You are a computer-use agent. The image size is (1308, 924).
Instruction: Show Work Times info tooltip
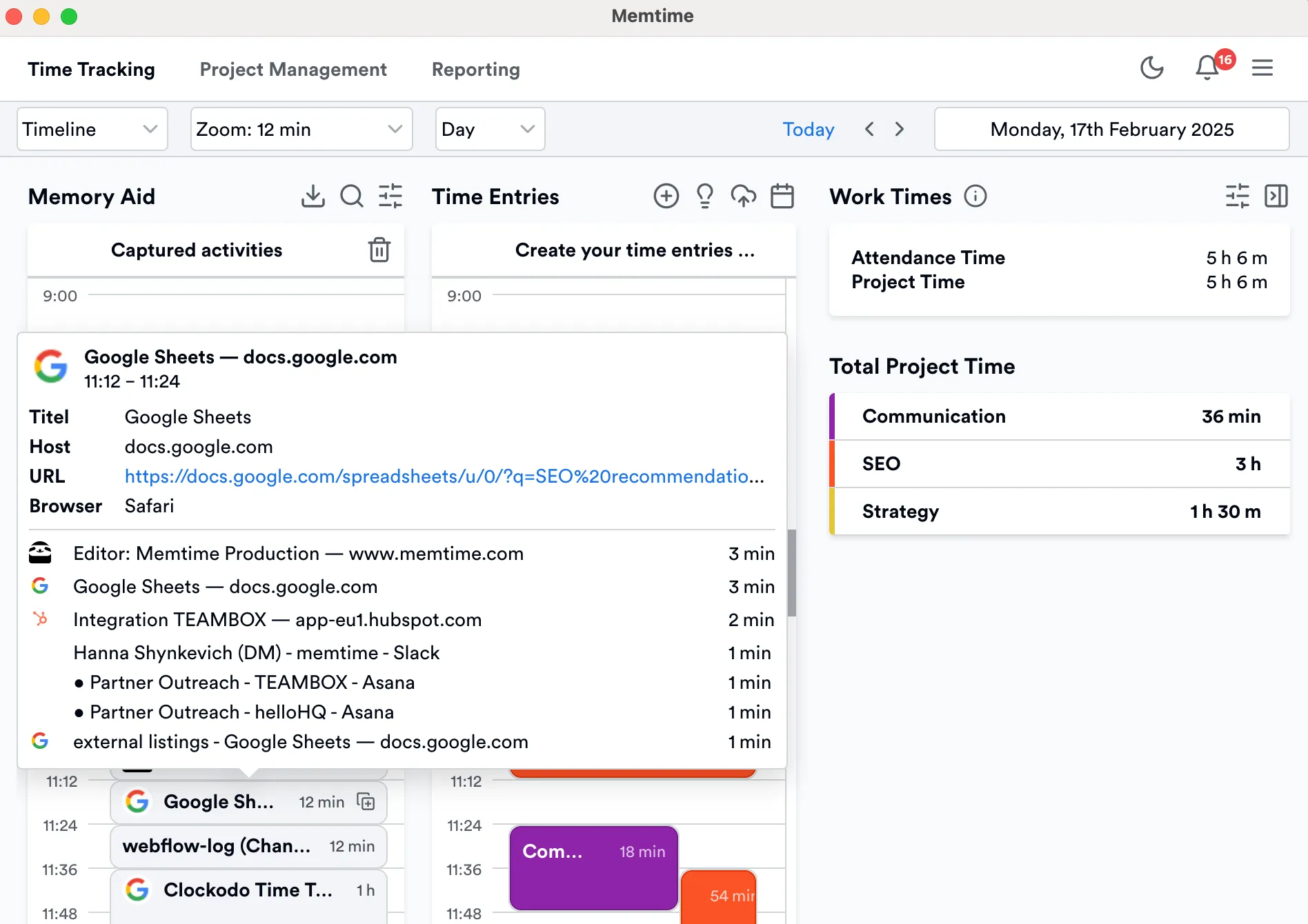(975, 196)
